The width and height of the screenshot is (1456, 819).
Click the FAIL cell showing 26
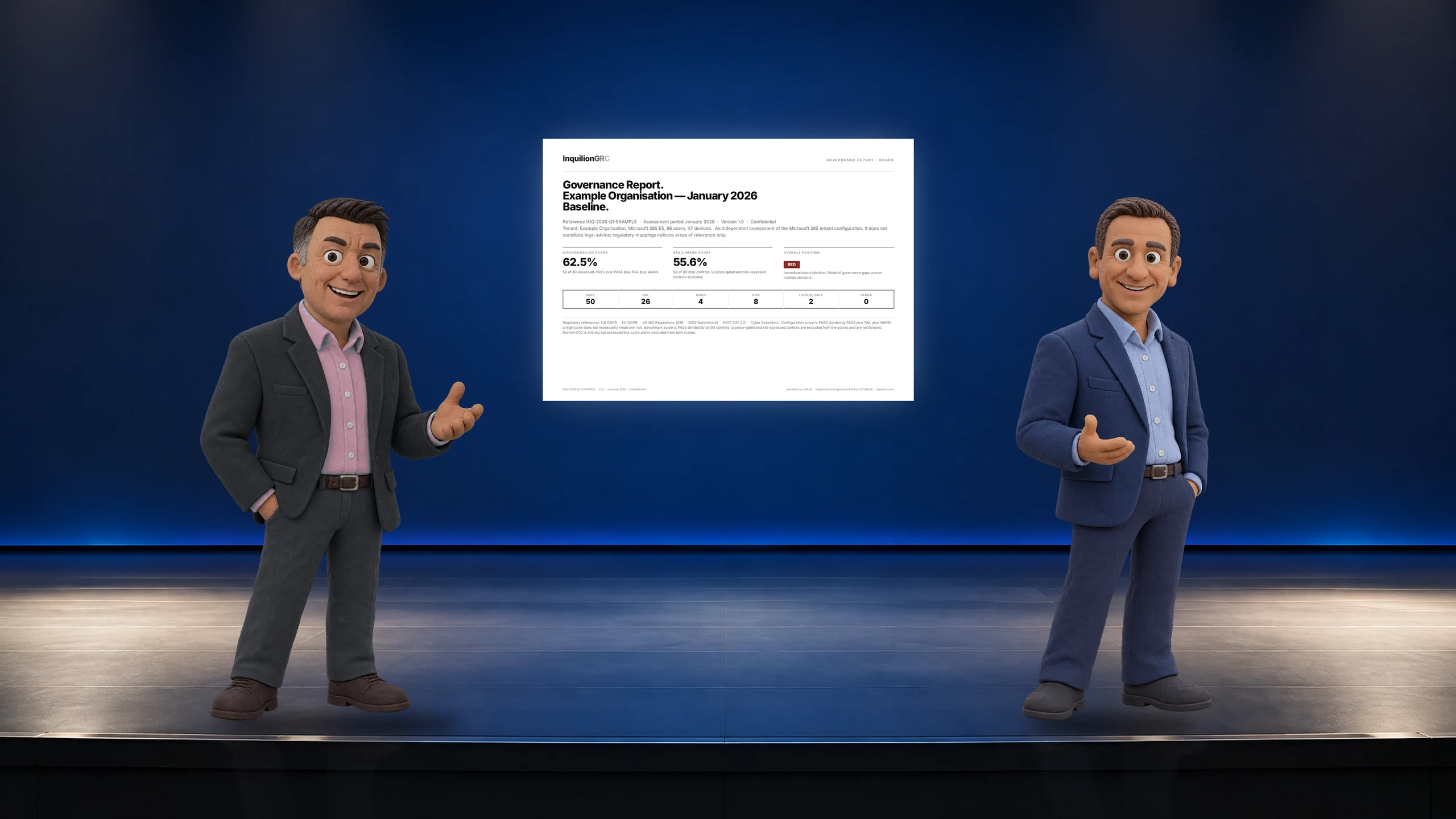coord(646,299)
